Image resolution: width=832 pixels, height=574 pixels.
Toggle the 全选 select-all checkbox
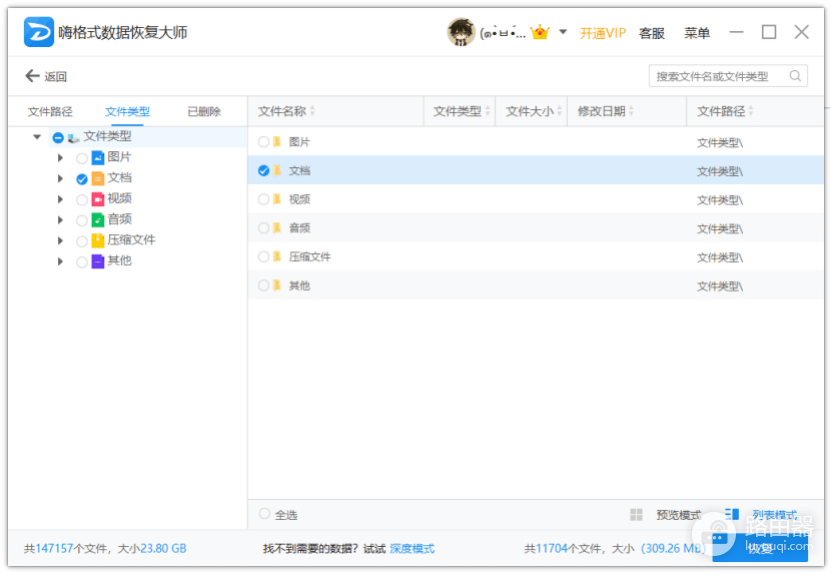[x=264, y=514]
